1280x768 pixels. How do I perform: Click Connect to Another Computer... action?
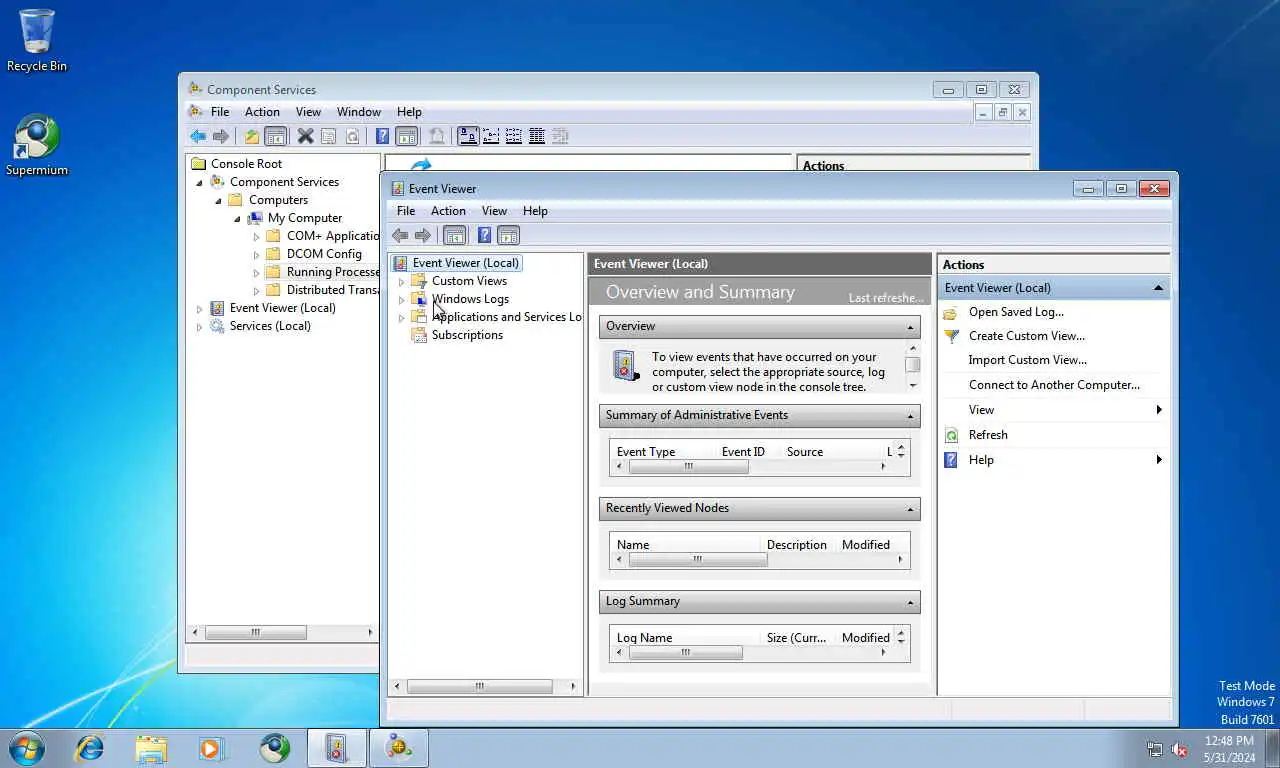click(x=1054, y=385)
